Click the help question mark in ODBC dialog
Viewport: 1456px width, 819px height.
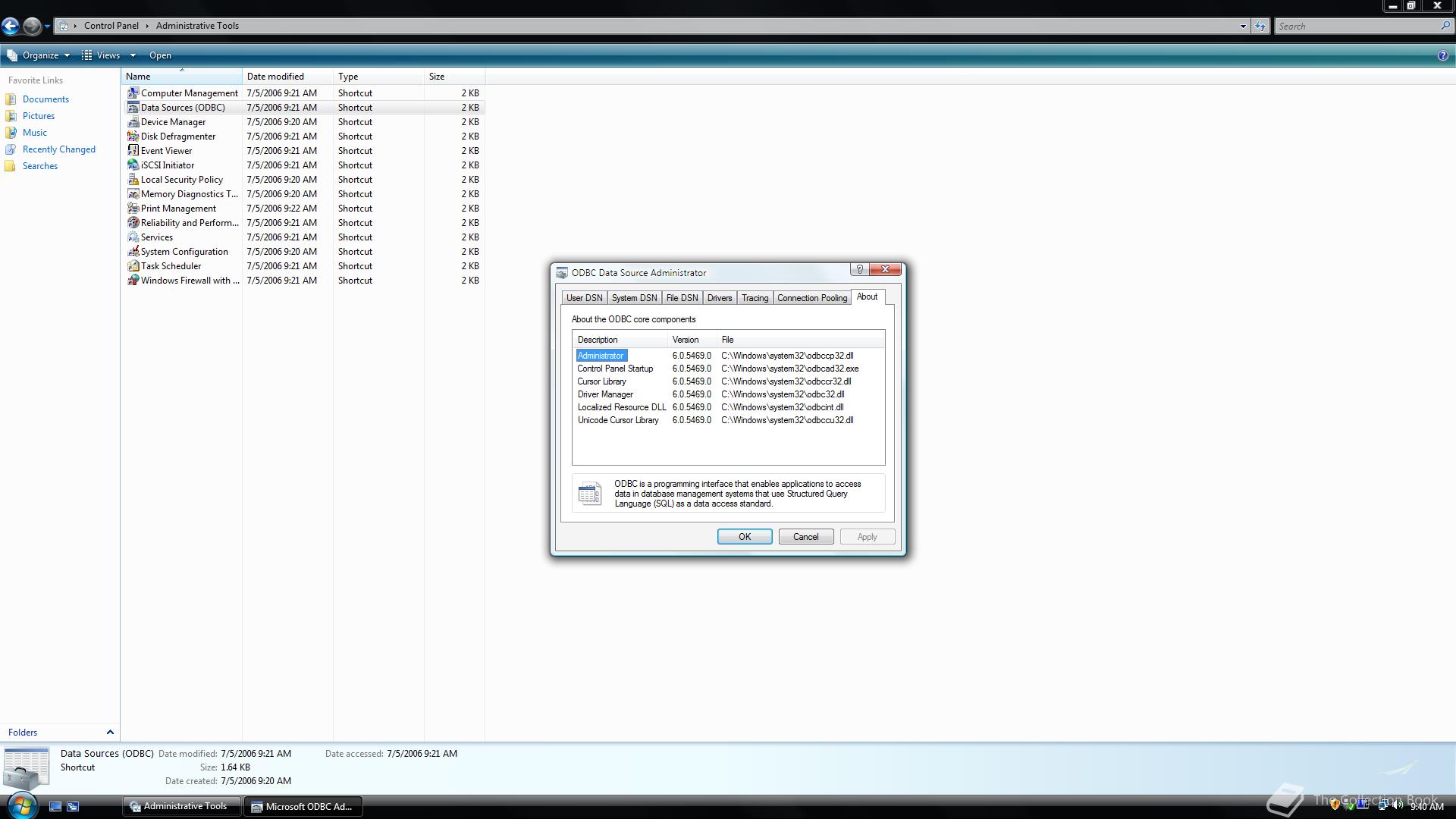click(859, 270)
